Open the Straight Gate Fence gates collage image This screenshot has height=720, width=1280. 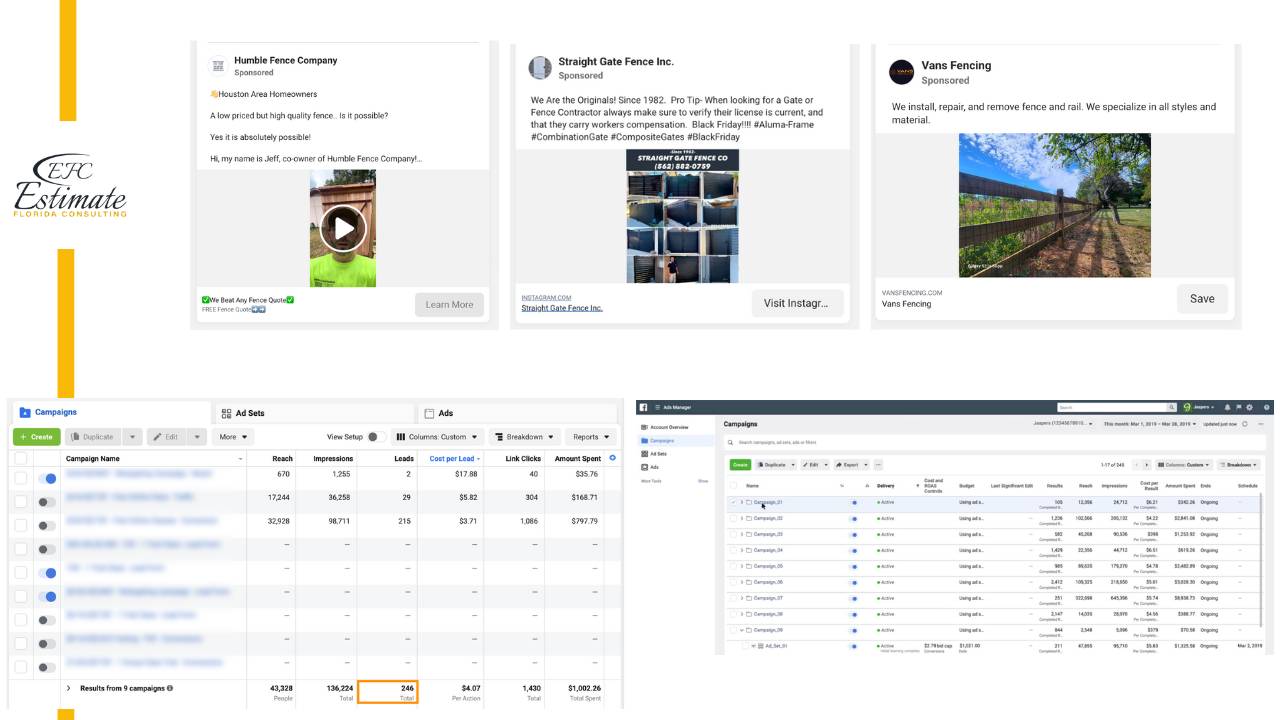[x=683, y=216]
